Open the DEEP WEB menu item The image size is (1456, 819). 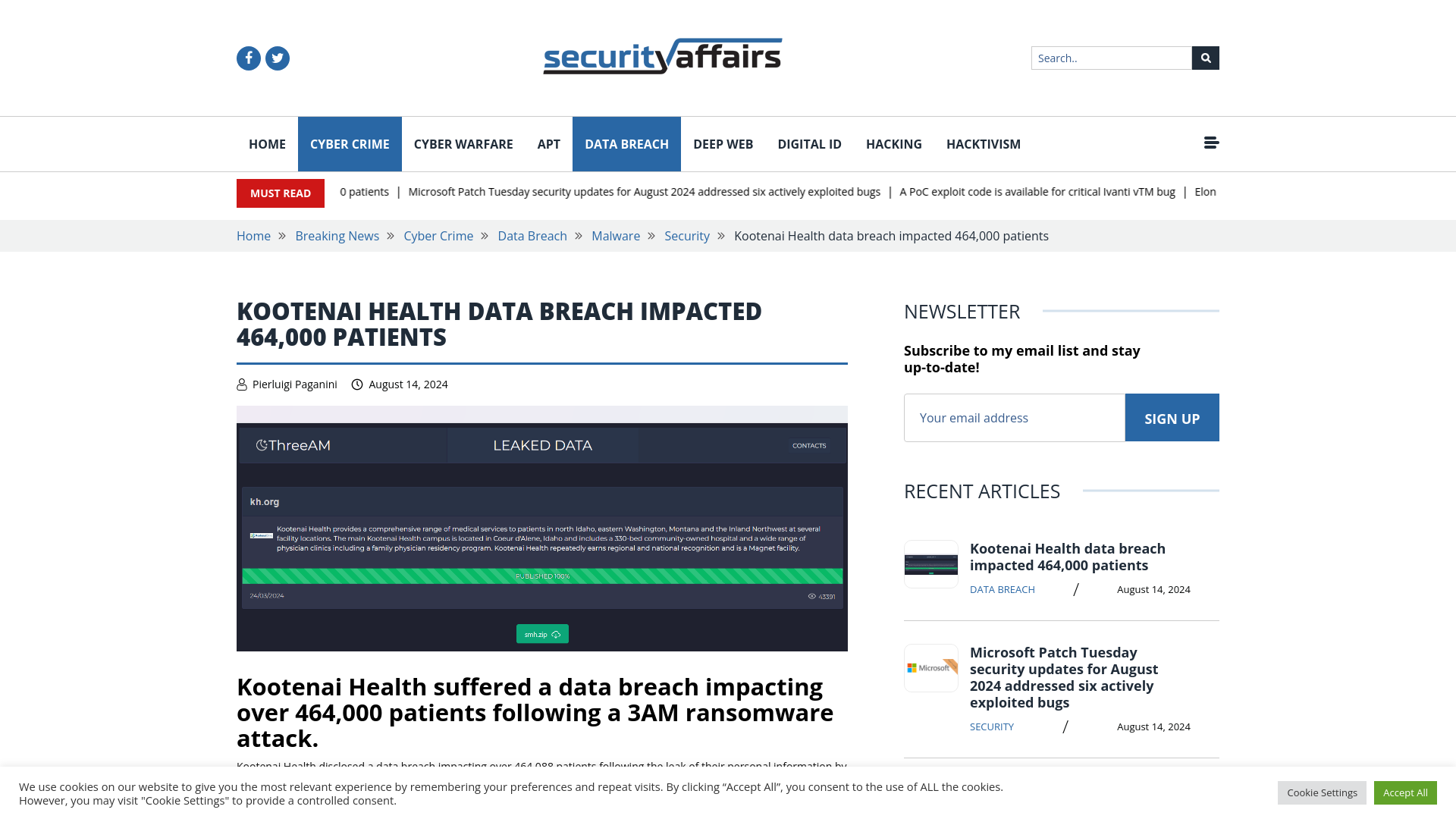(x=723, y=144)
